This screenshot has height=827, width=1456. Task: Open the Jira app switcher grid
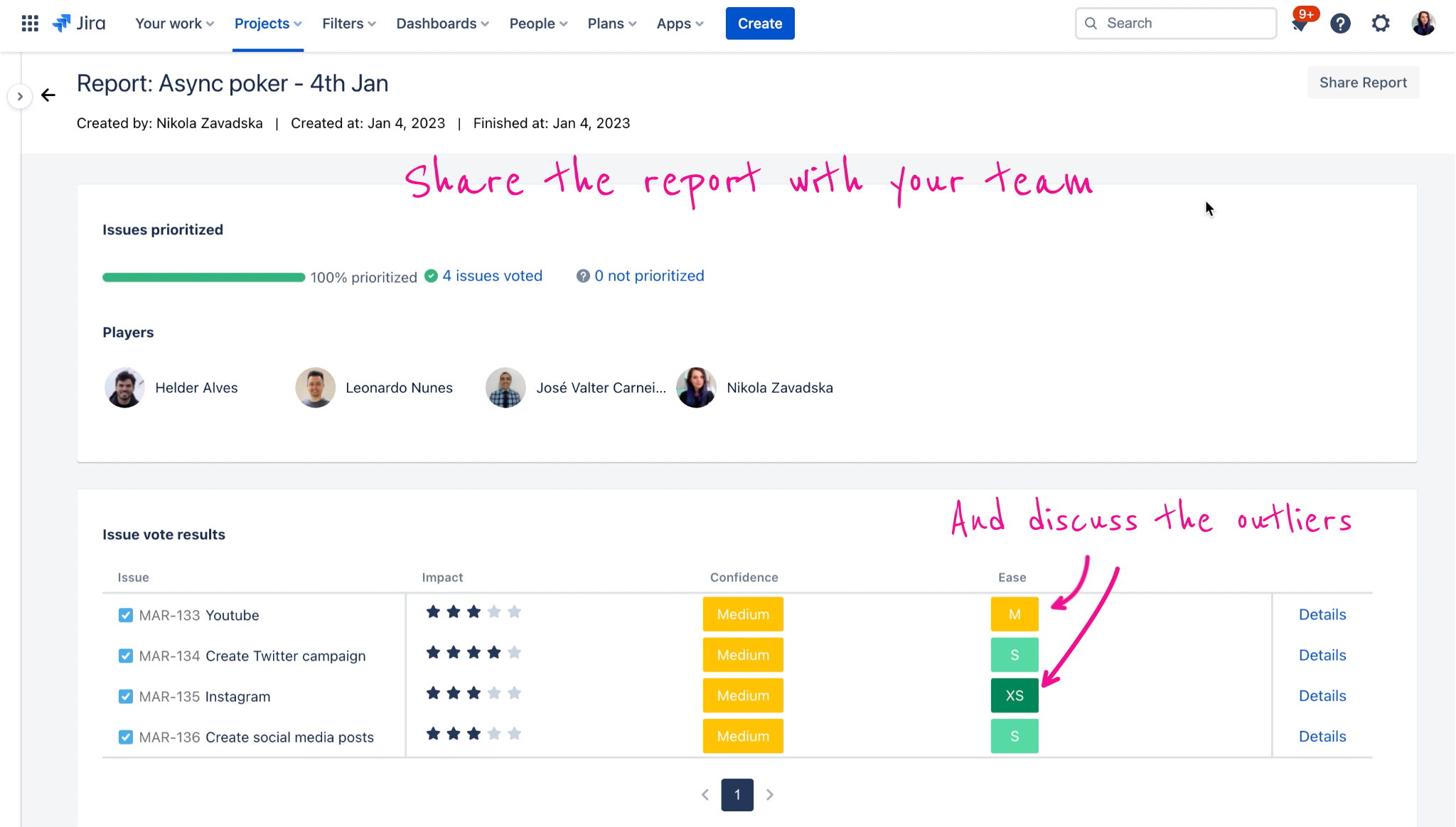(29, 23)
